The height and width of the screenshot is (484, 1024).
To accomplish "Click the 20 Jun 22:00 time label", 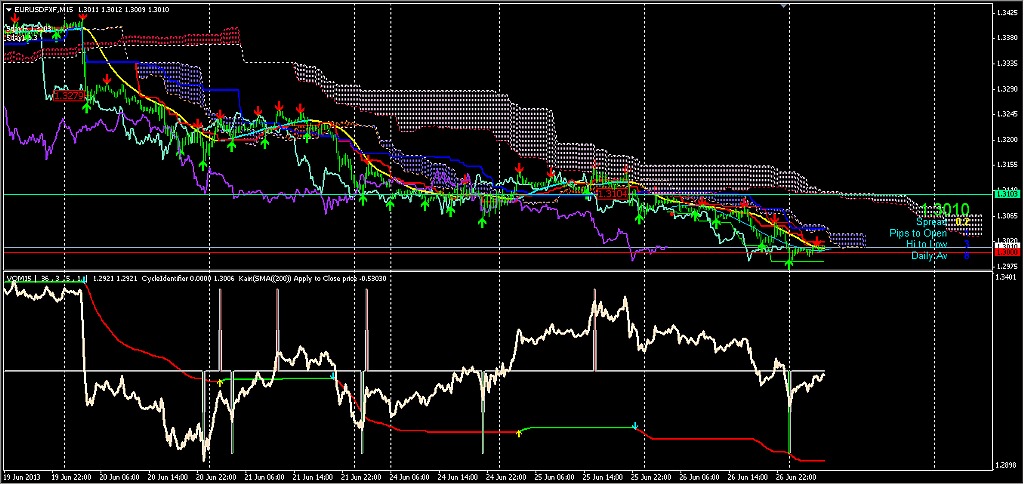I will click(217, 477).
